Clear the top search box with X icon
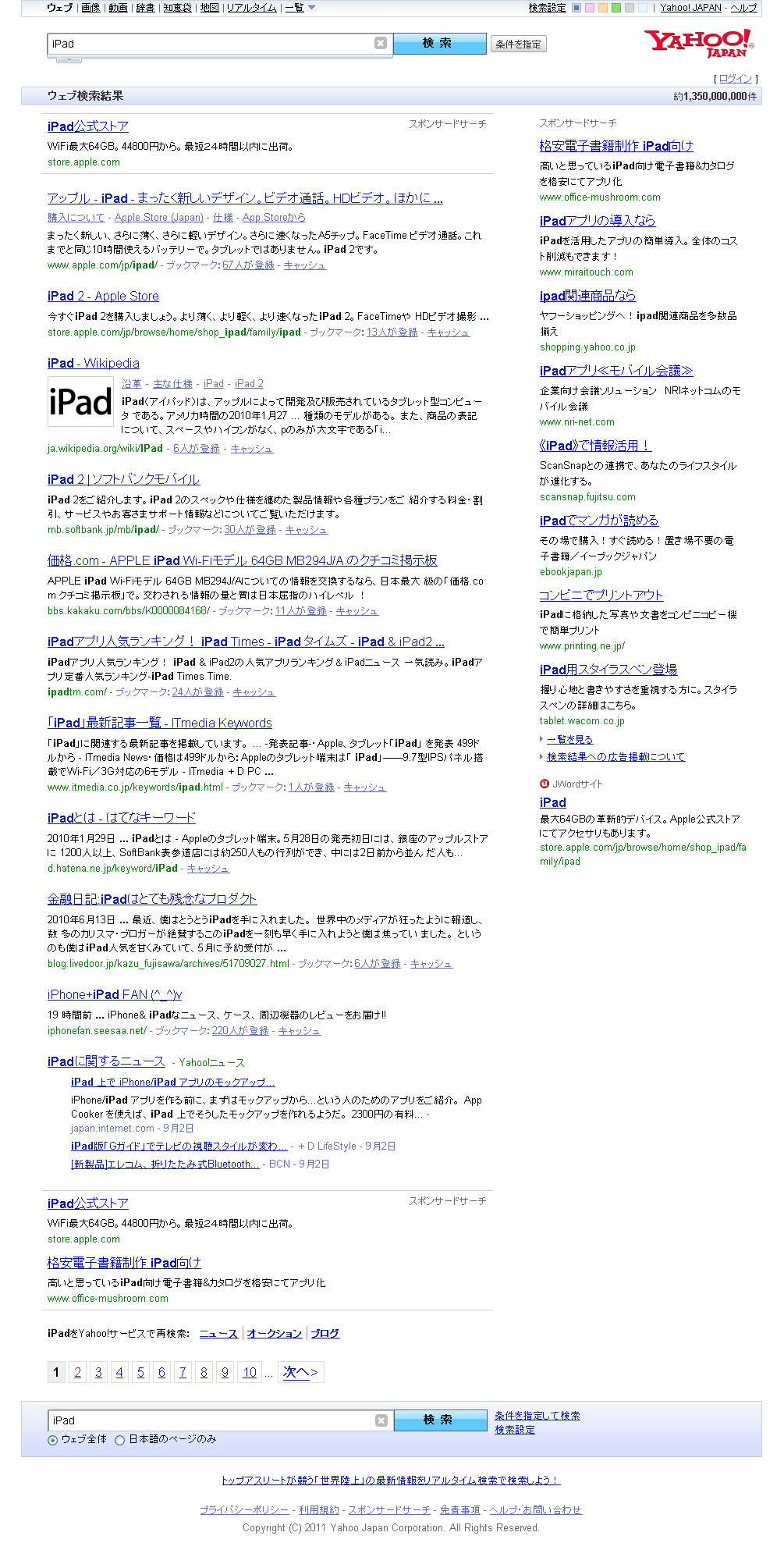This screenshot has width=784, height=1550. 381,44
